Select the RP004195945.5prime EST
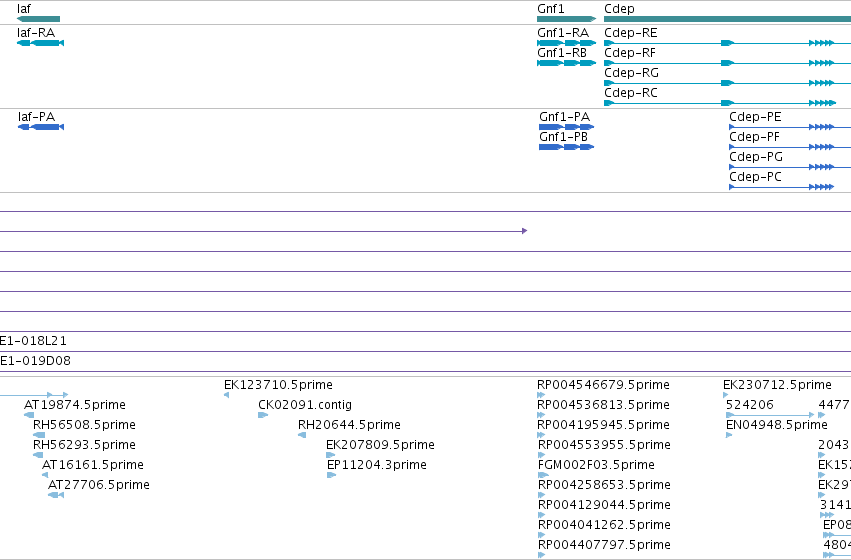The height and width of the screenshot is (560, 851). tap(604, 425)
